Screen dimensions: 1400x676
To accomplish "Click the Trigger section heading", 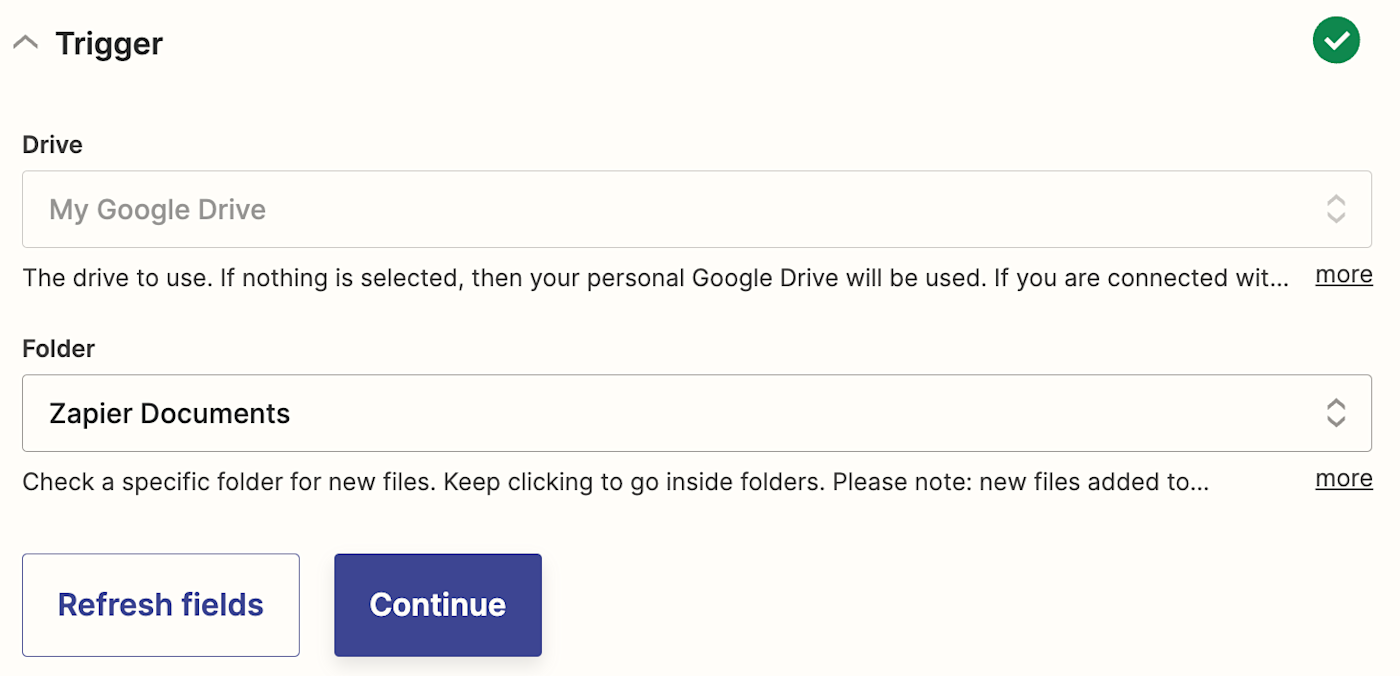I will (x=109, y=44).
